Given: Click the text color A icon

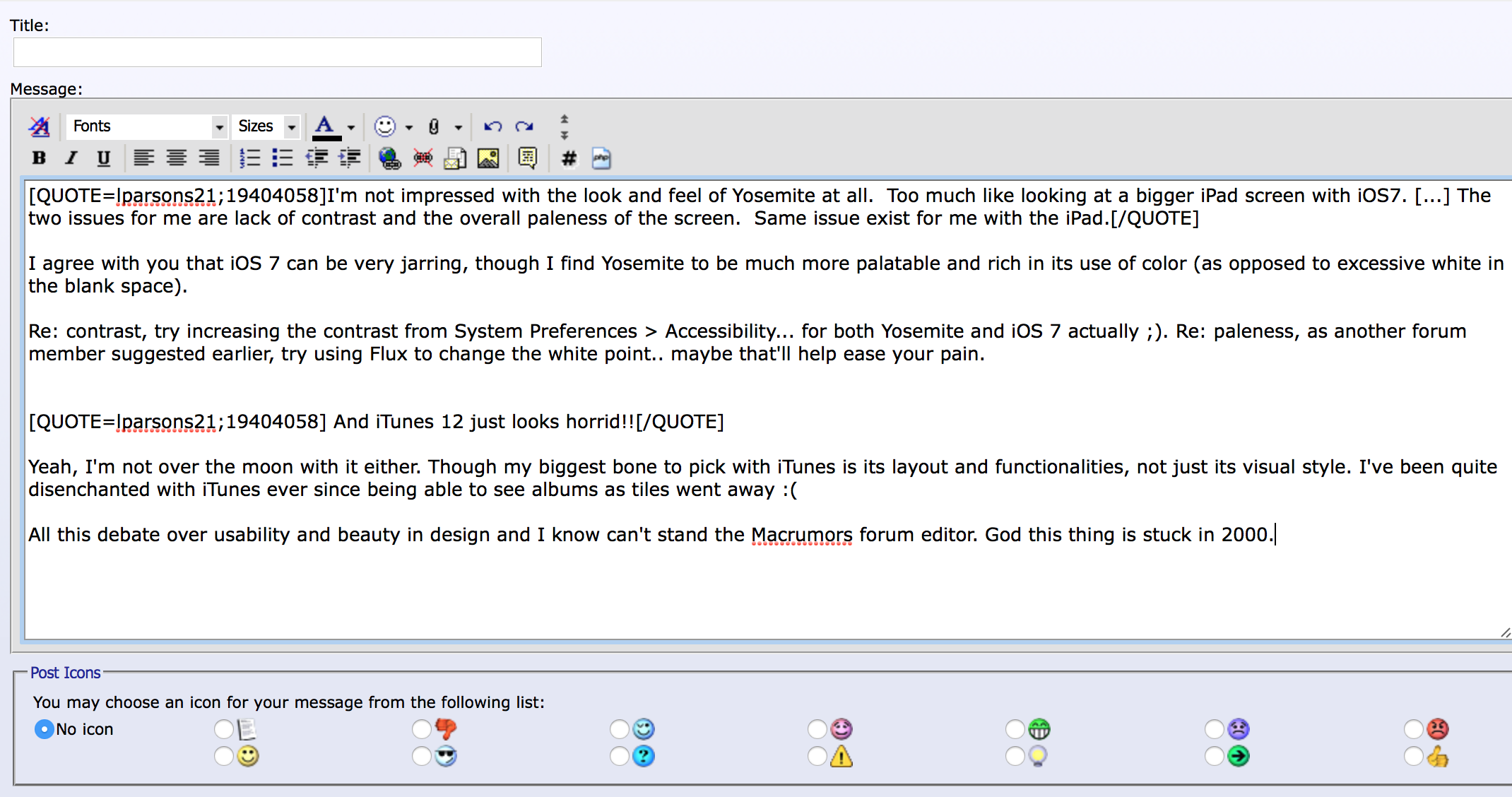Looking at the screenshot, I should point(325,127).
